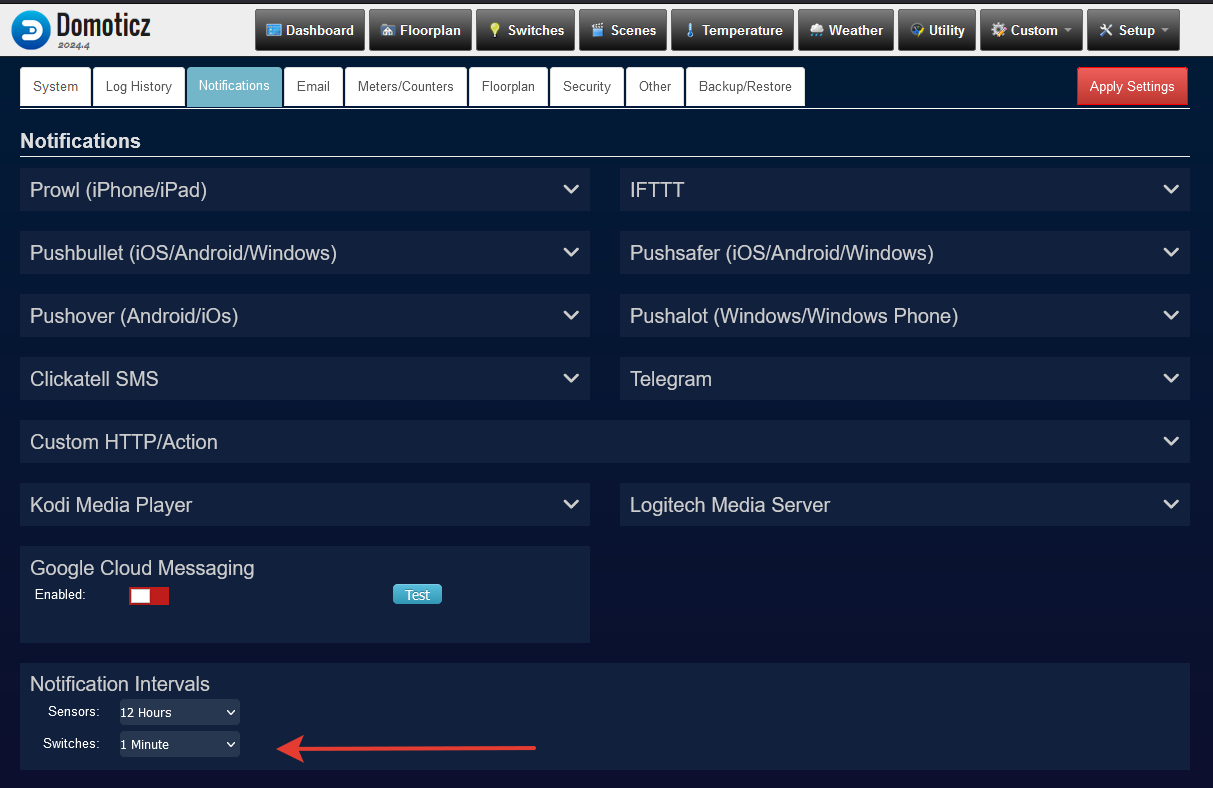This screenshot has width=1213, height=788.
Task: Expand the IFTTT section chevron
Action: (1171, 189)
